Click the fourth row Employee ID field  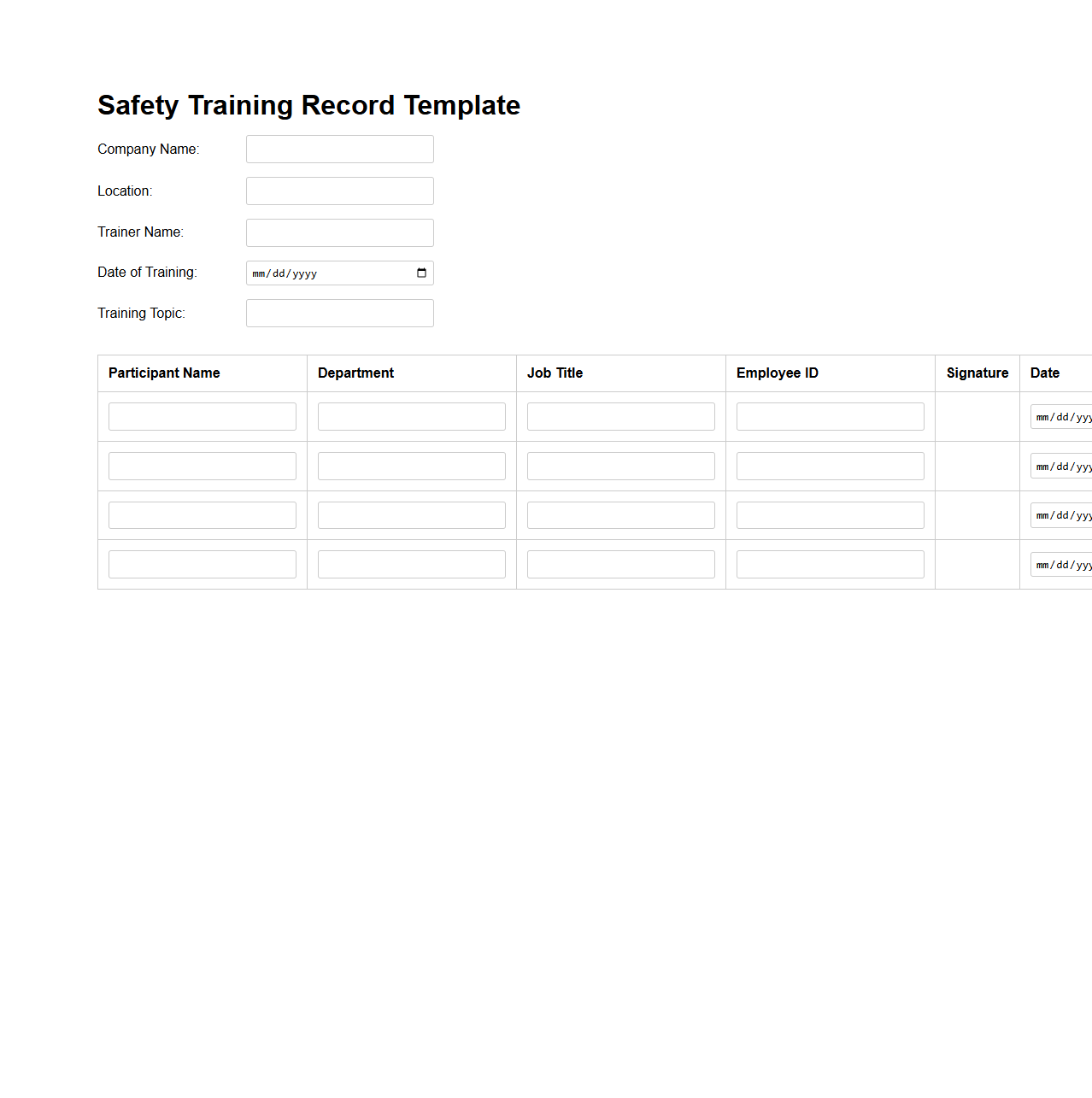pyautogui.click(x=830, y=564)
